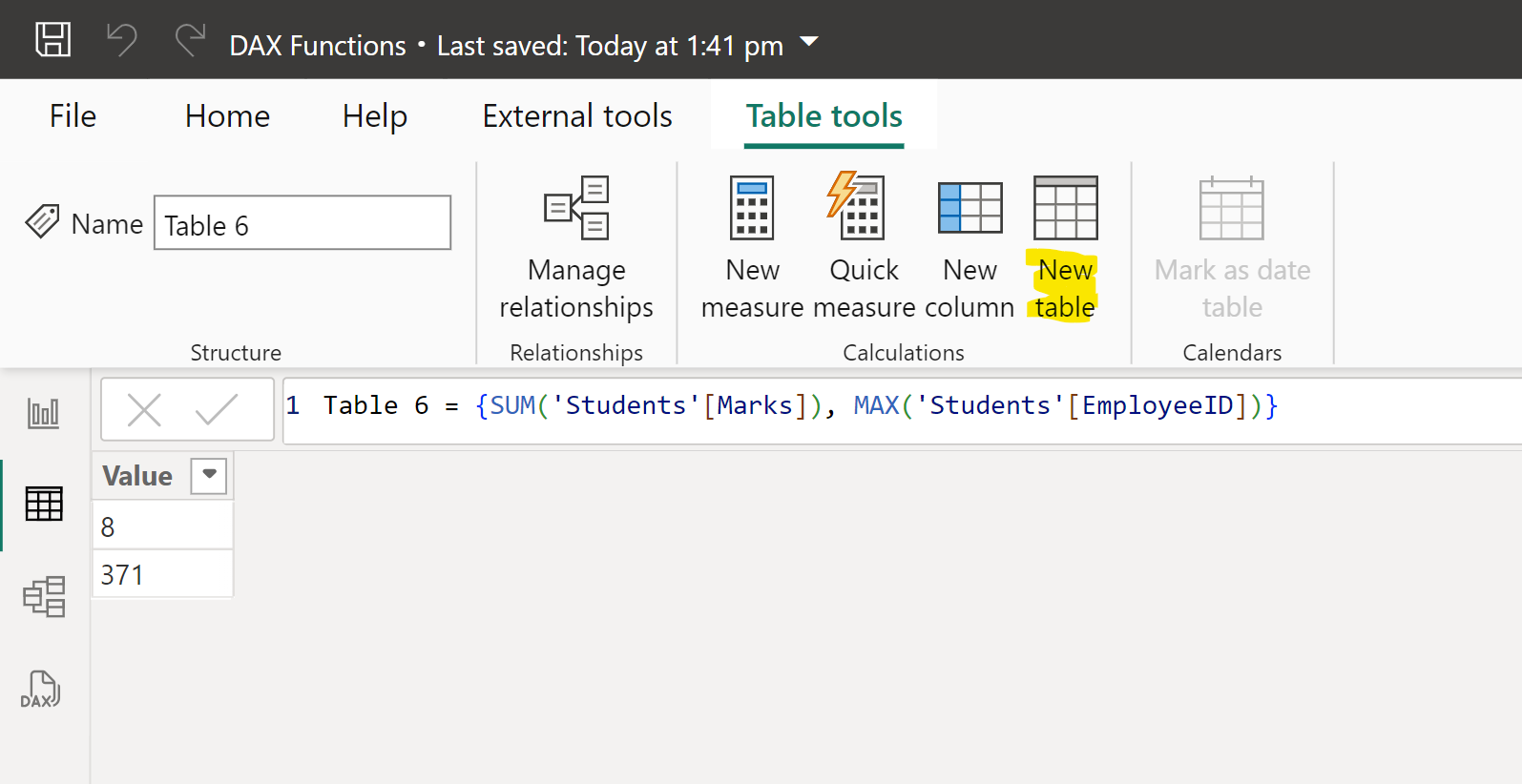Click the Undo arrow icon

tap(121, 40)
